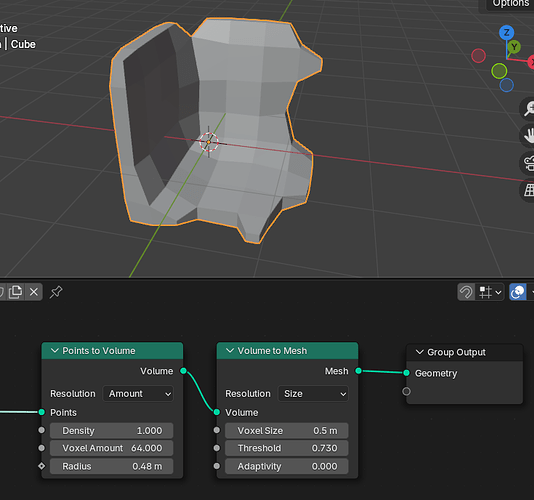534x500 pixels.
Task: Click the zoom magnifier icon in viewport
Action: tap(529, 109)
